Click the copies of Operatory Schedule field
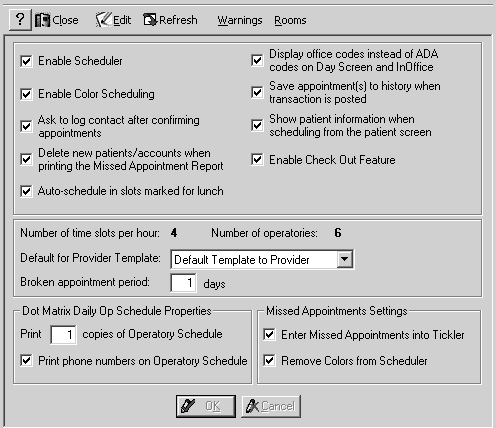This screenshot has height=428, width=496. 63,334
